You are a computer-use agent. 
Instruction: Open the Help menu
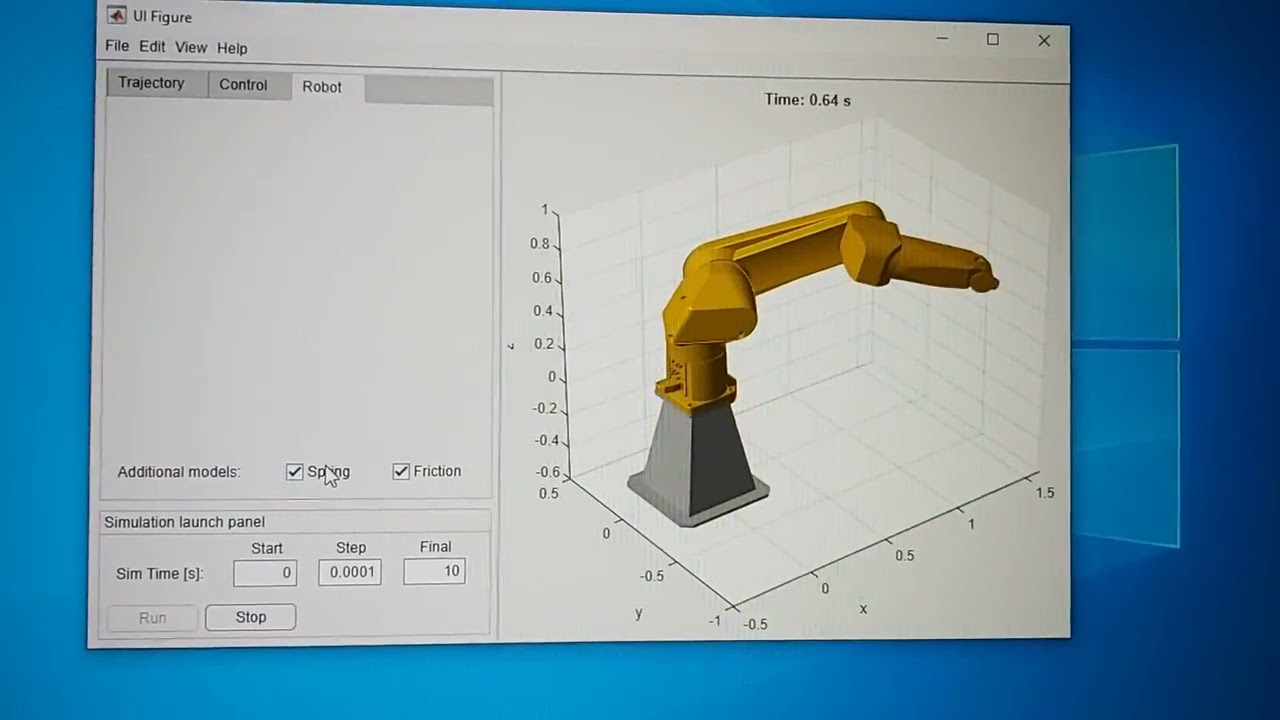tap(232, 48)
